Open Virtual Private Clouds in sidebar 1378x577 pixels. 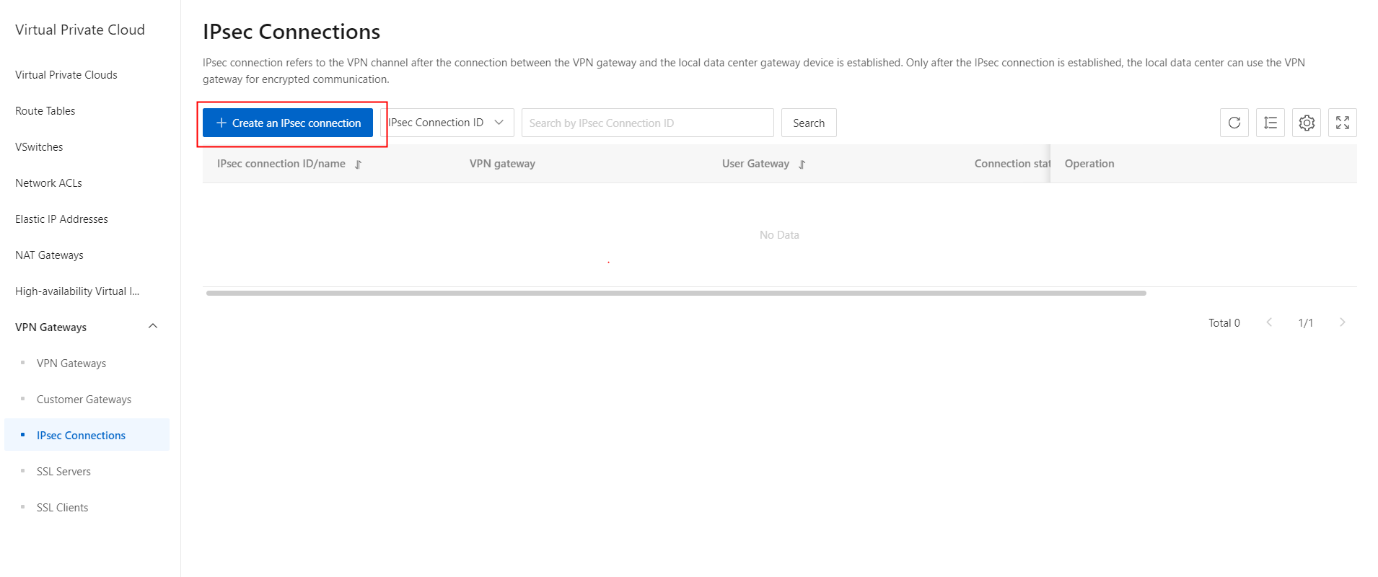coord(66,75)
